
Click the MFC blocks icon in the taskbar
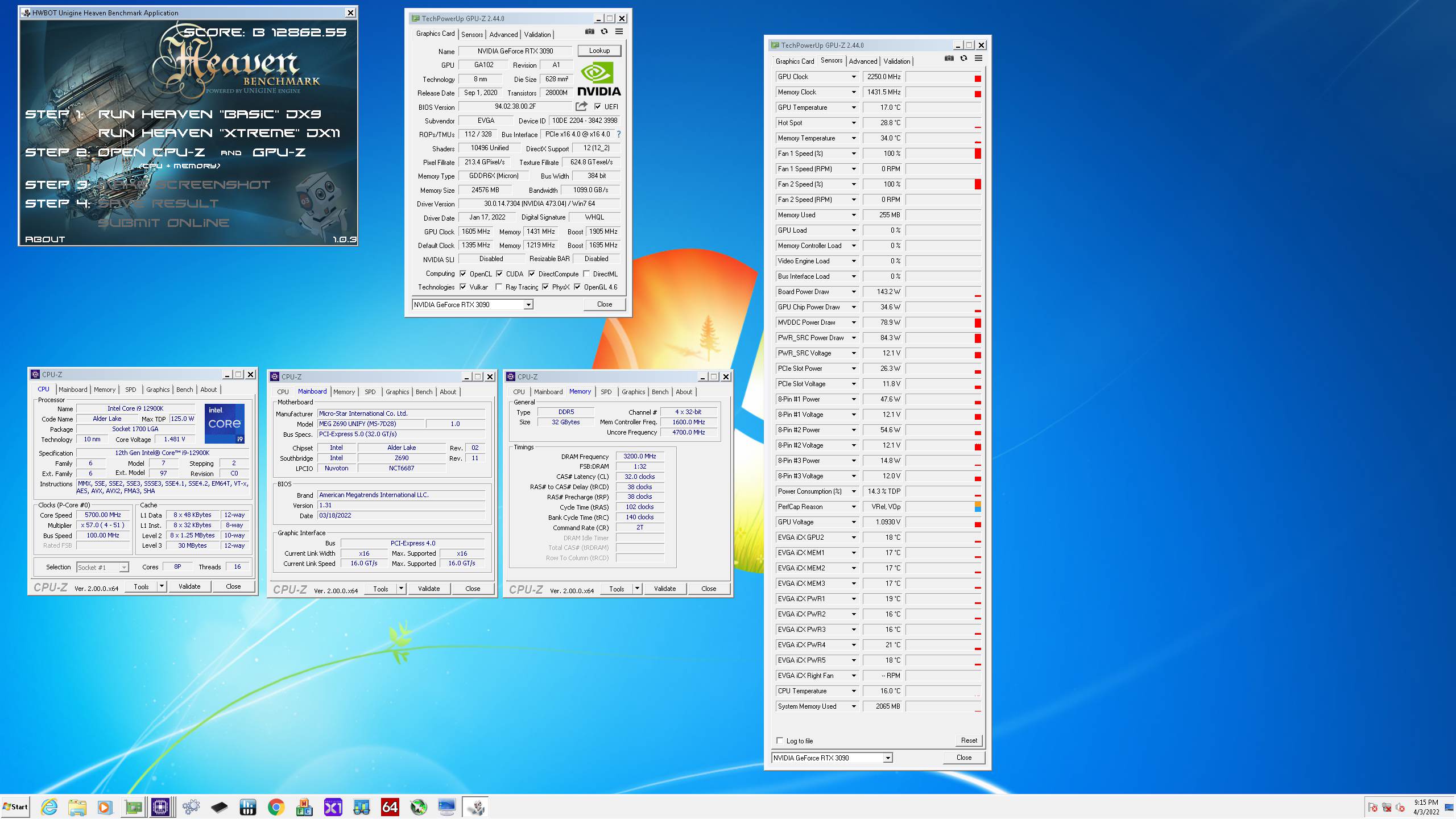tap(305, 807)
